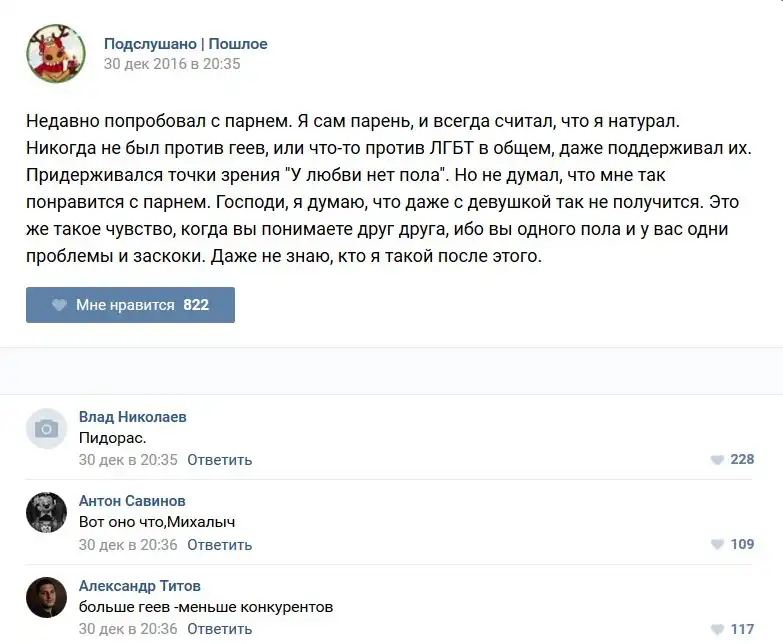Like Влад Николаев's comment with 228 likes

click(717, 460)
